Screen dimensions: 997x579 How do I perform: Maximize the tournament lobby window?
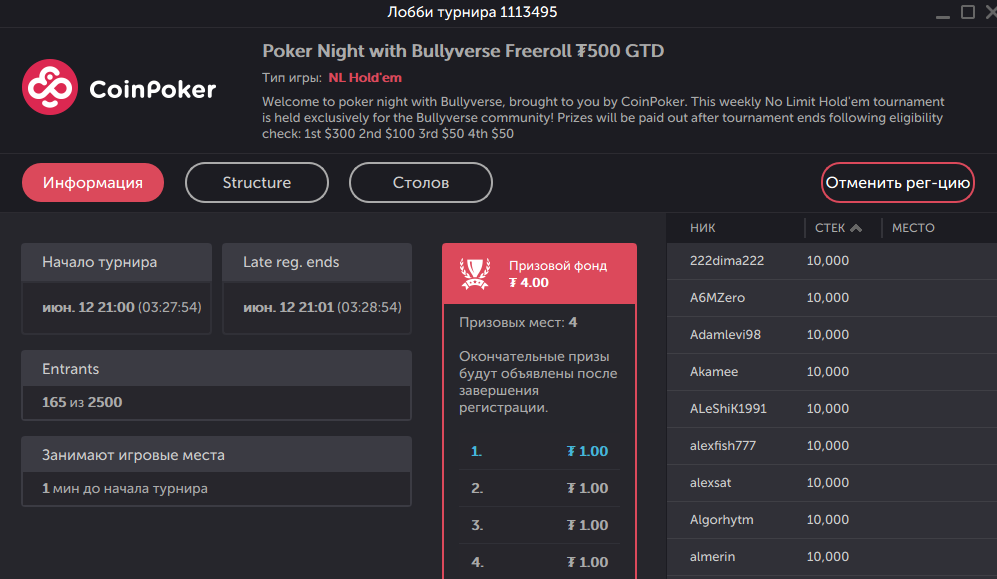(968, 12)
